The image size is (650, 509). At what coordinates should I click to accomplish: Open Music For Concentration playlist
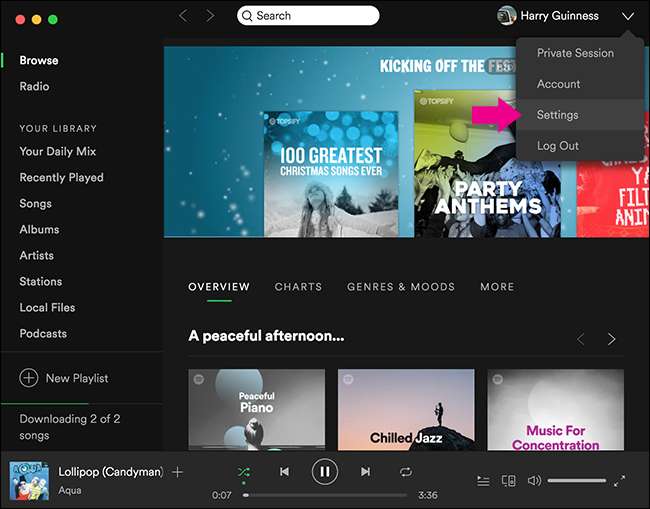(x=555, y=410)
